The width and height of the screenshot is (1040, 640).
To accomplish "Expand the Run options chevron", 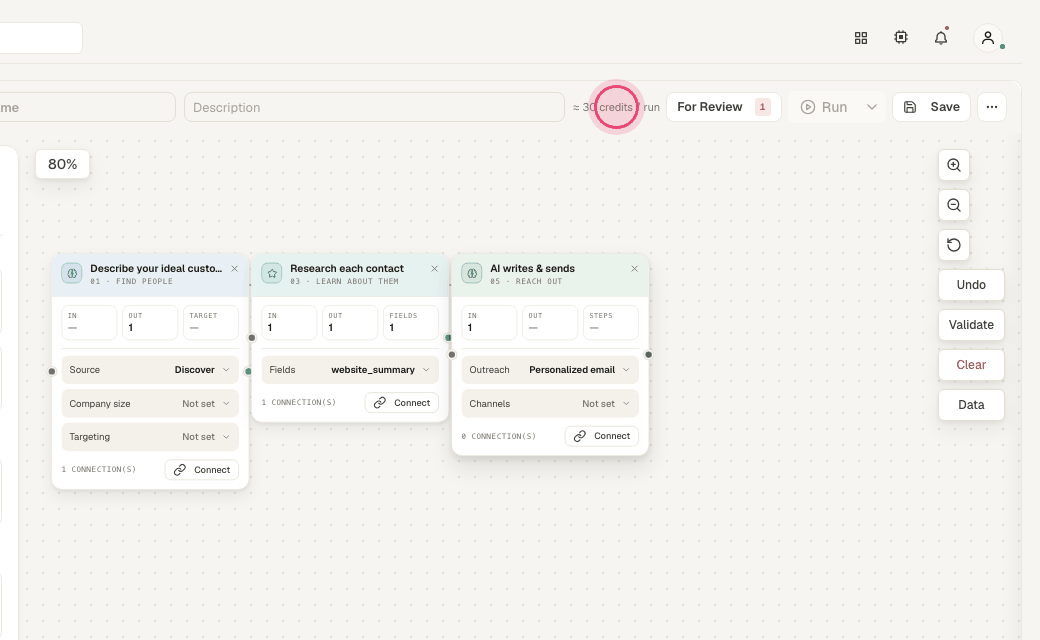I will coord(872,107).
